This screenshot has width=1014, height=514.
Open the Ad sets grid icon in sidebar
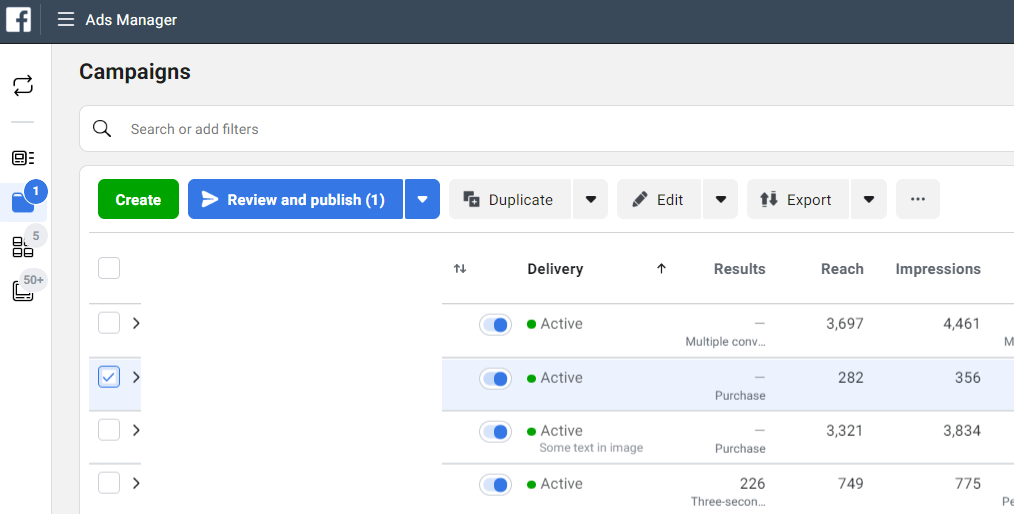[23, 247]
